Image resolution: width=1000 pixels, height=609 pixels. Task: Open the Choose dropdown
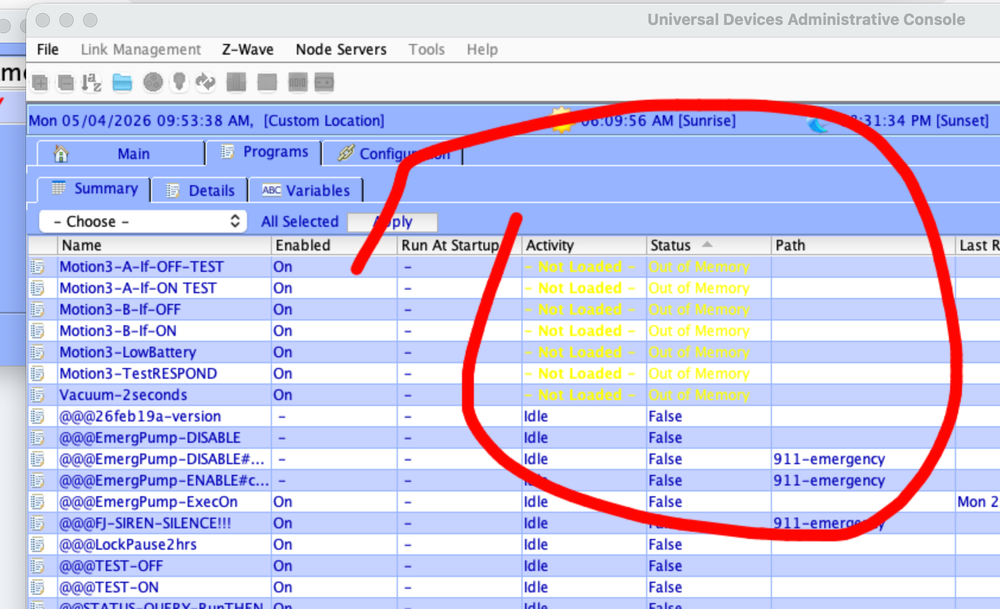[x=143, y=221]
